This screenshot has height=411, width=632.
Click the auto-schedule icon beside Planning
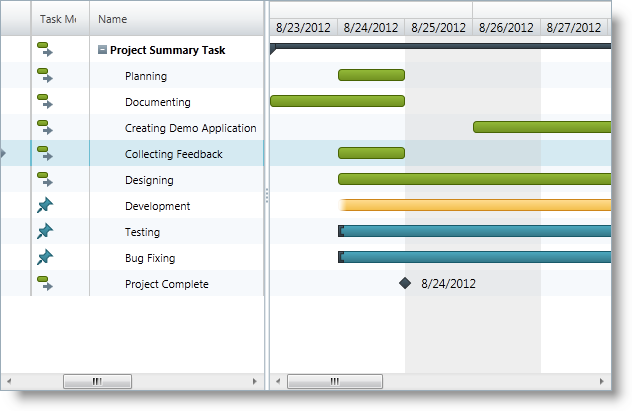[x=44, y=76]
